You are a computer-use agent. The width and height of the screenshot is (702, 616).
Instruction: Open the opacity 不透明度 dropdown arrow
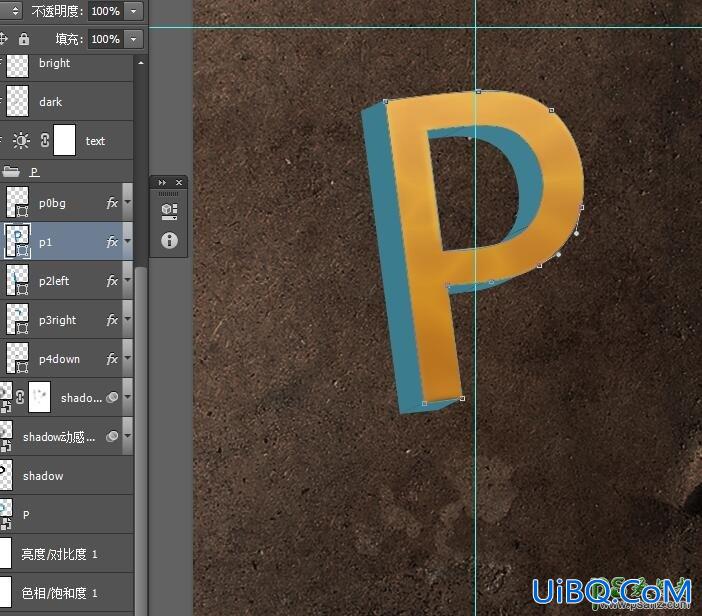(133, 11)
